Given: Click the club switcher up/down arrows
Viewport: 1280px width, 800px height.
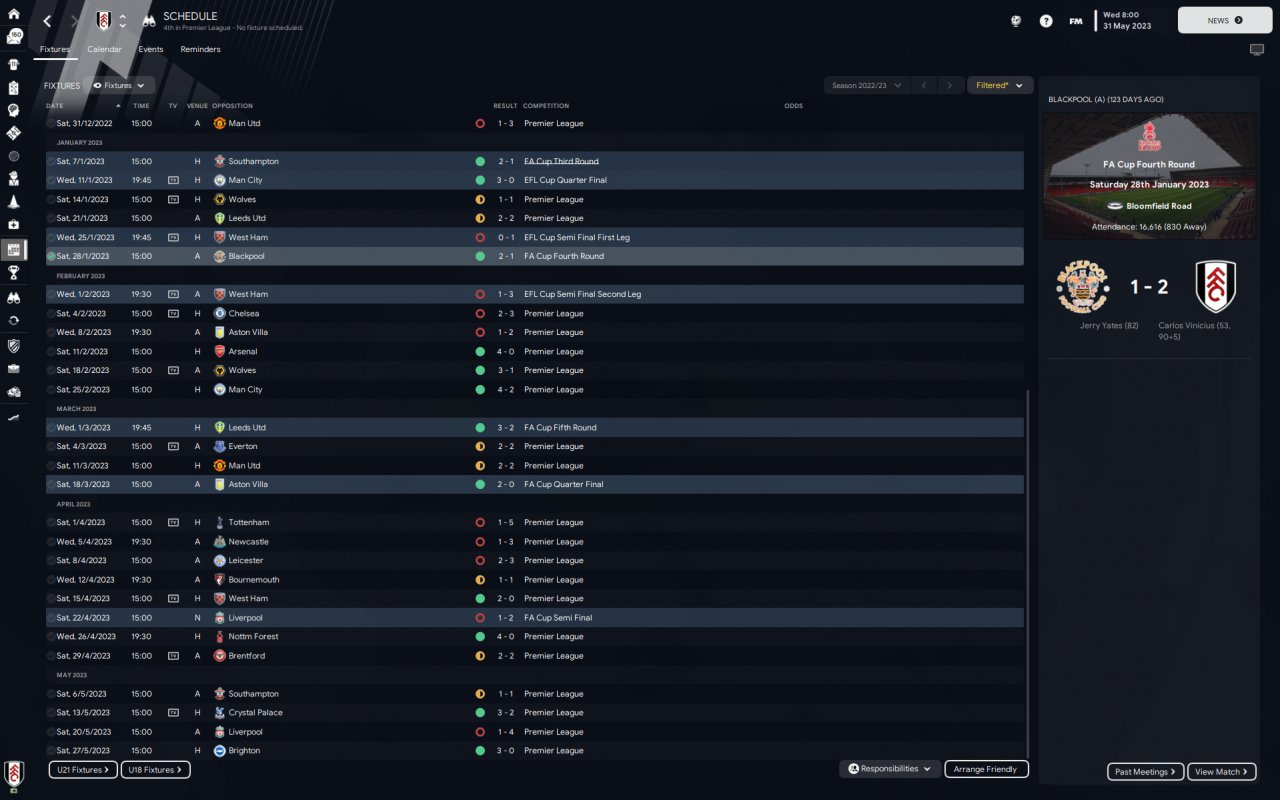Looking at the screenshot, I should tap(122, 21).
